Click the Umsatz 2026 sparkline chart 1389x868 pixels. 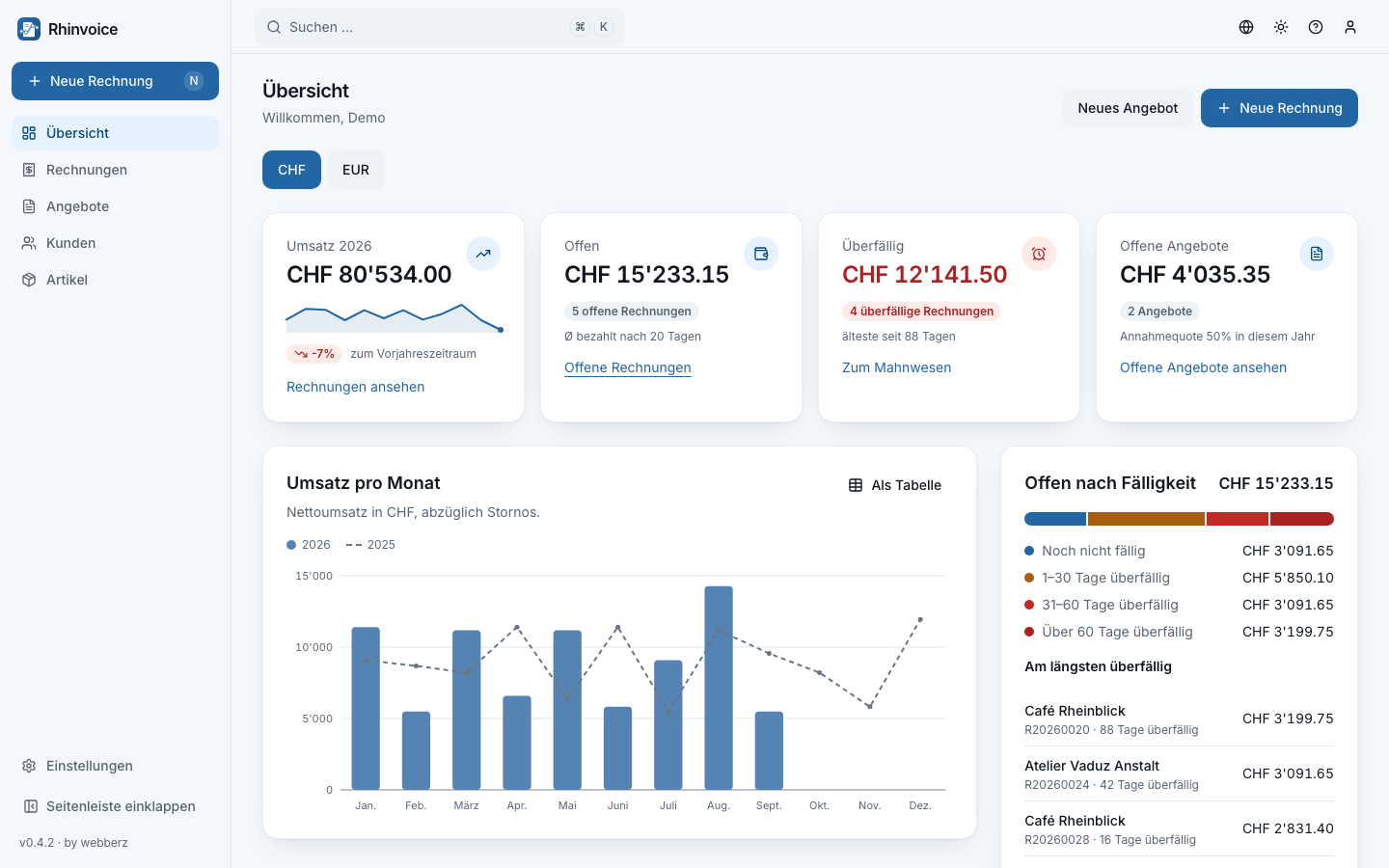coord(394,318)
